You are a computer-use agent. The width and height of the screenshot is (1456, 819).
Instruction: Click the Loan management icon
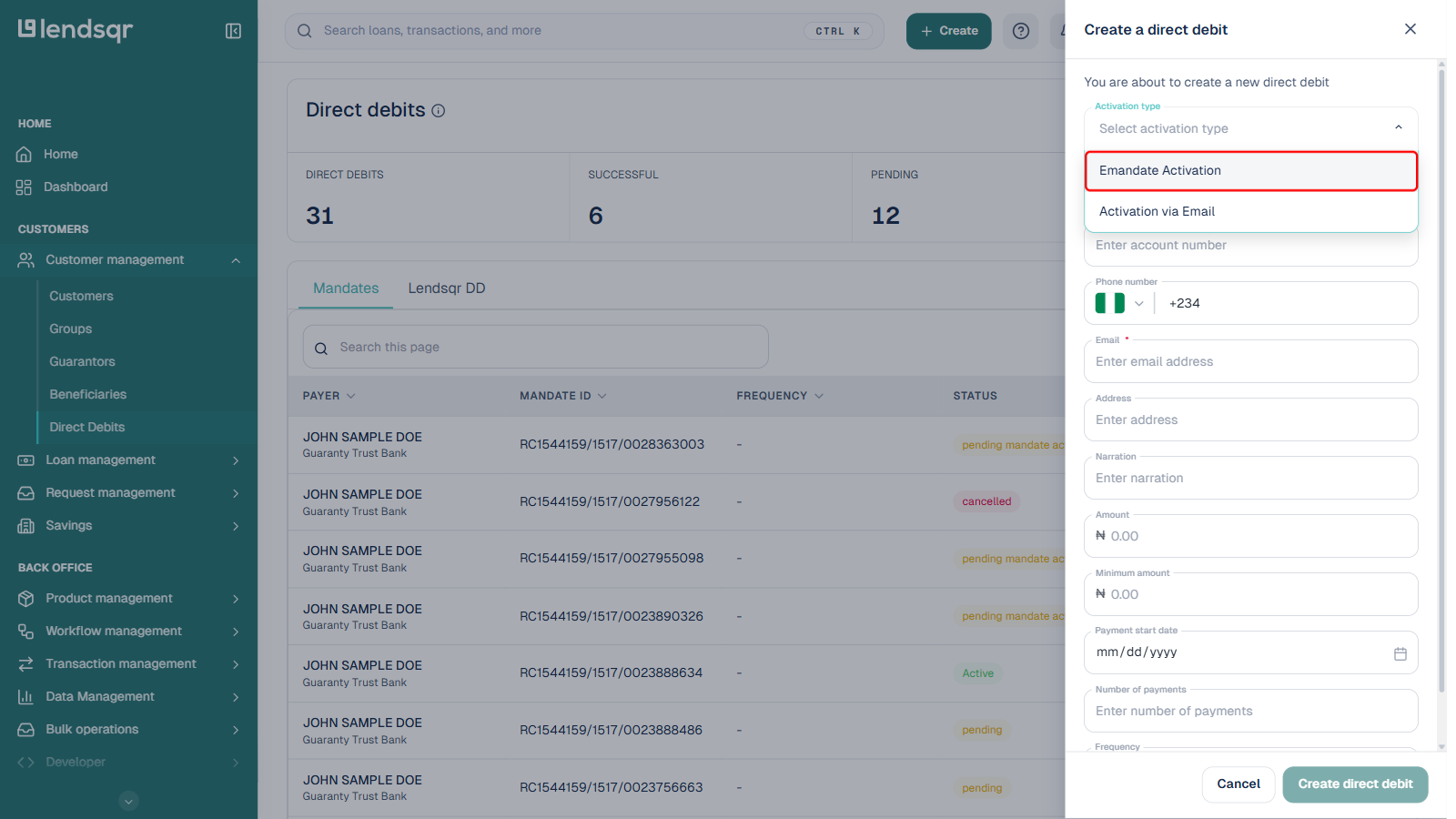tap(25, 460)
